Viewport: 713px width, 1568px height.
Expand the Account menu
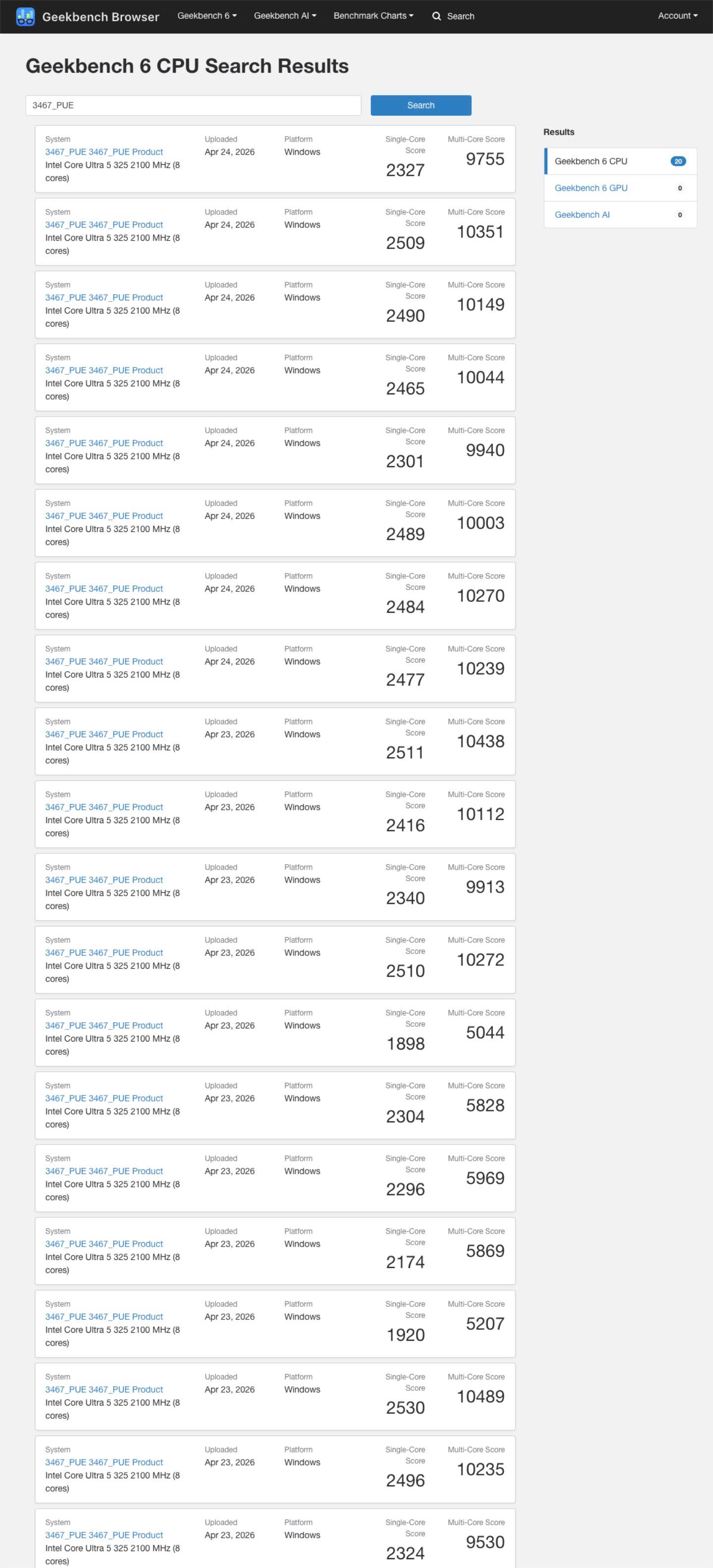(x=677, y=16)
